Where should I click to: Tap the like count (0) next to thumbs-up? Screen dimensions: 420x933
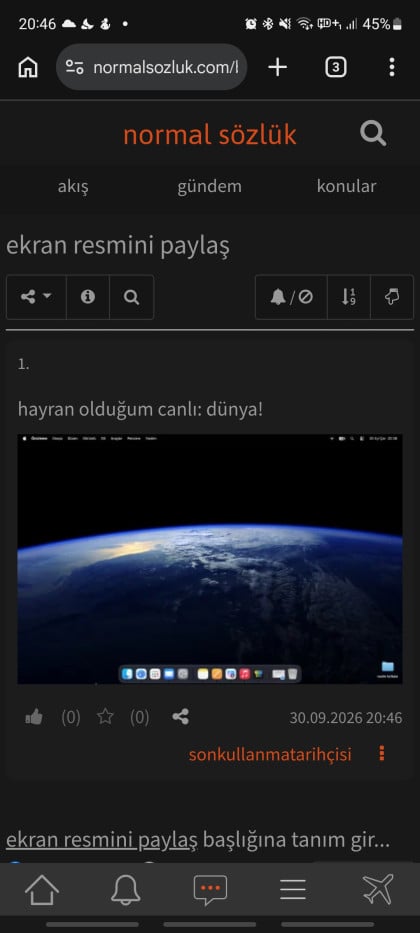pyautogui.click(x=71, y=718)
